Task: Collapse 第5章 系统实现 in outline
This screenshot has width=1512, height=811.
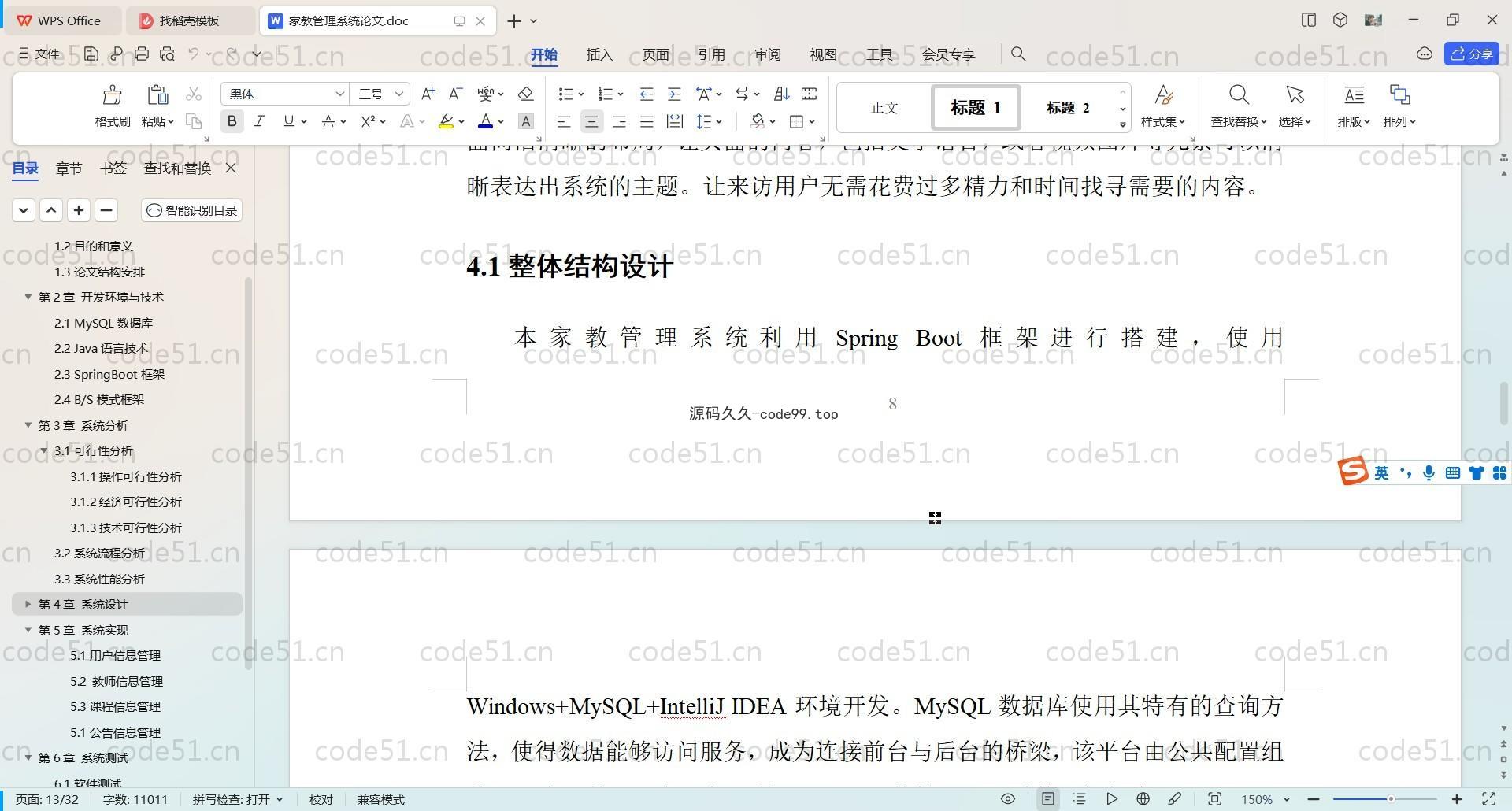Action: [x=28, y=630]
